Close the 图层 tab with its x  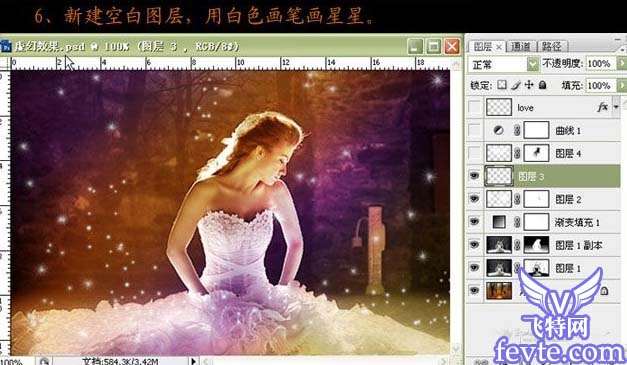point(499,47)
